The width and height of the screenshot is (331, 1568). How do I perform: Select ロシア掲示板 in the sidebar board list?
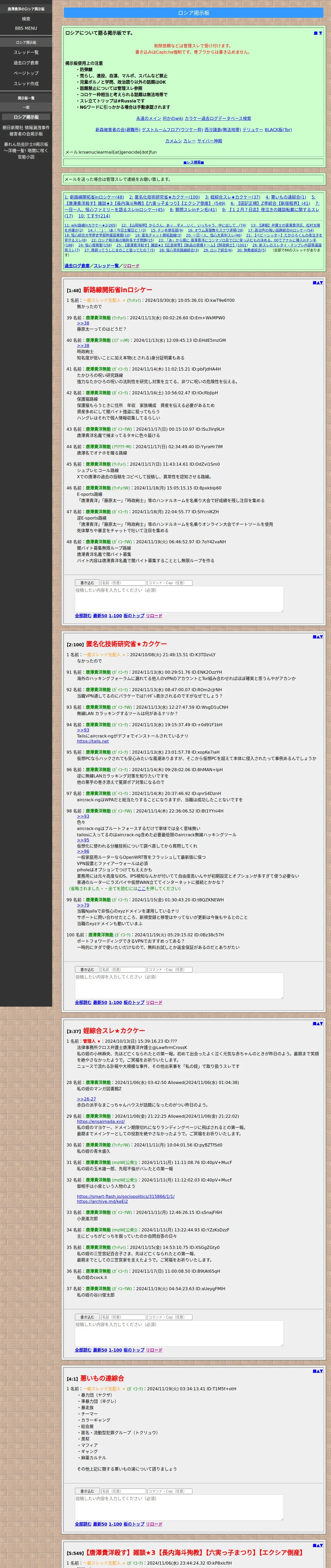point(26,117)
